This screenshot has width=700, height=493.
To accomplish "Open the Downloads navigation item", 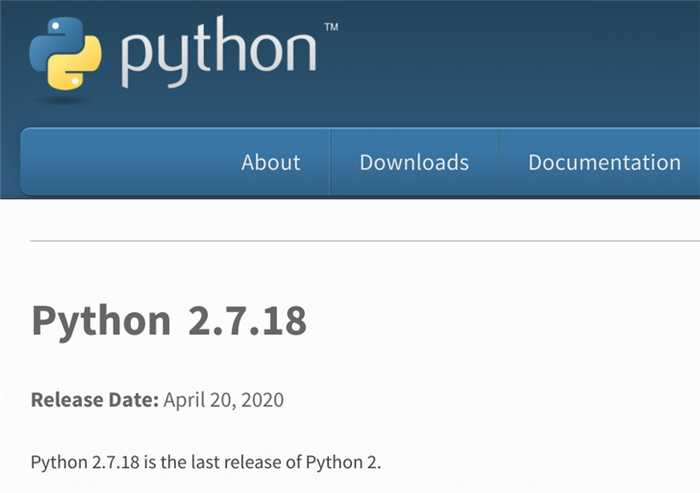I will click(x=414, y=162).
